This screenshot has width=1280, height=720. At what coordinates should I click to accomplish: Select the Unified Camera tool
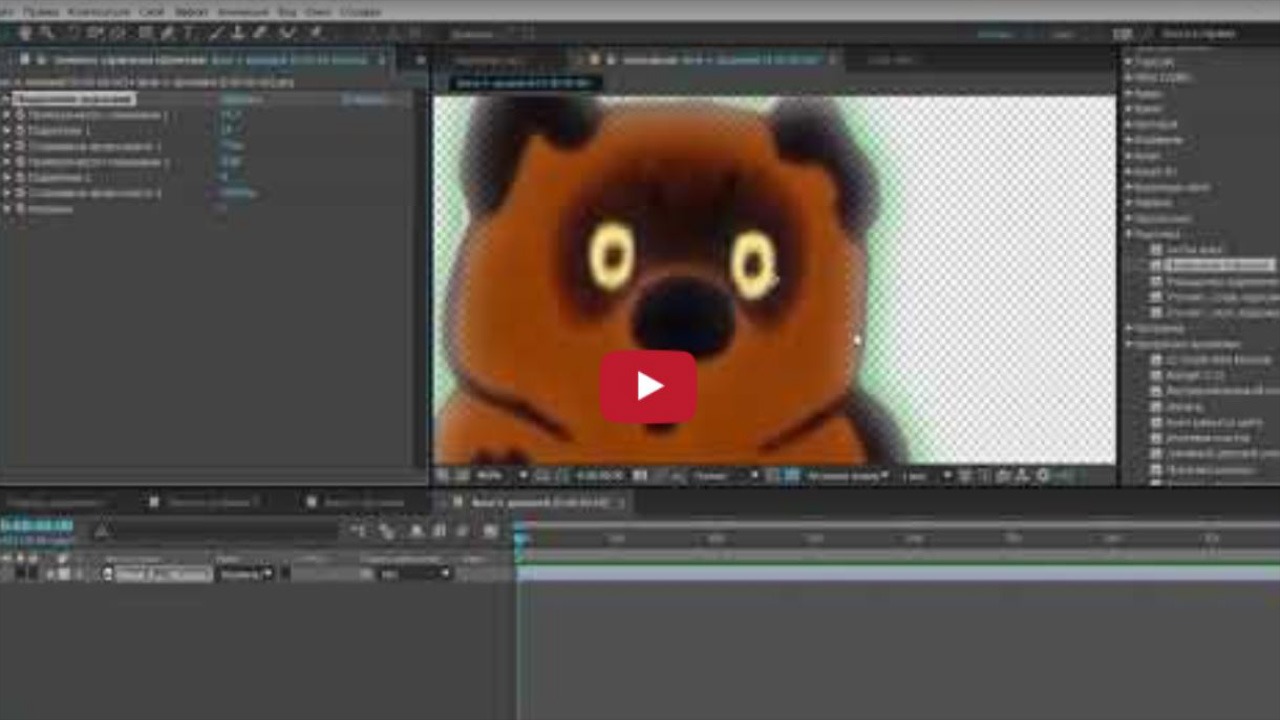(96, 33)
